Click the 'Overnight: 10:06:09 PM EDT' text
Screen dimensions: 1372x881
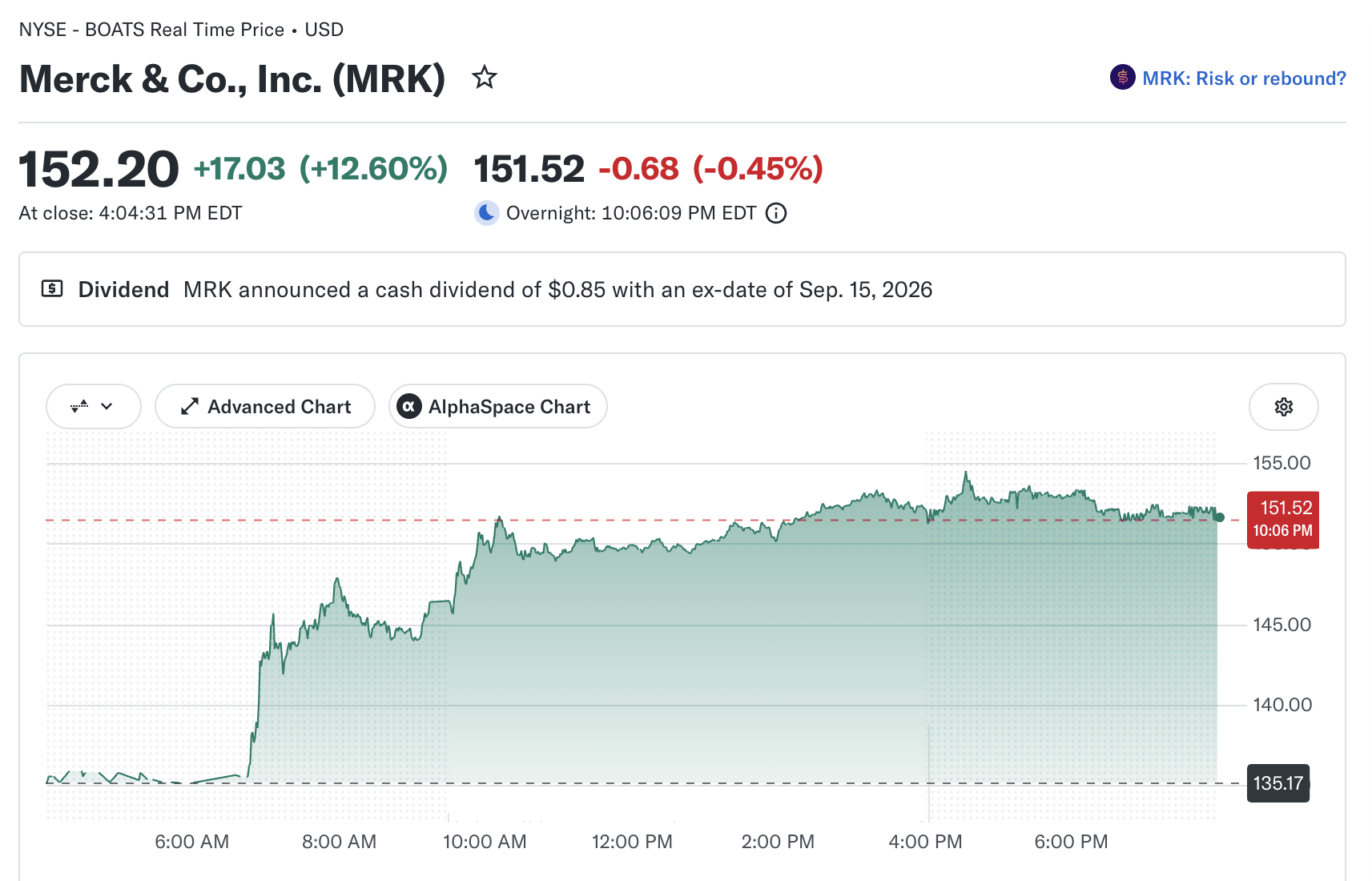tap(631, 213)
